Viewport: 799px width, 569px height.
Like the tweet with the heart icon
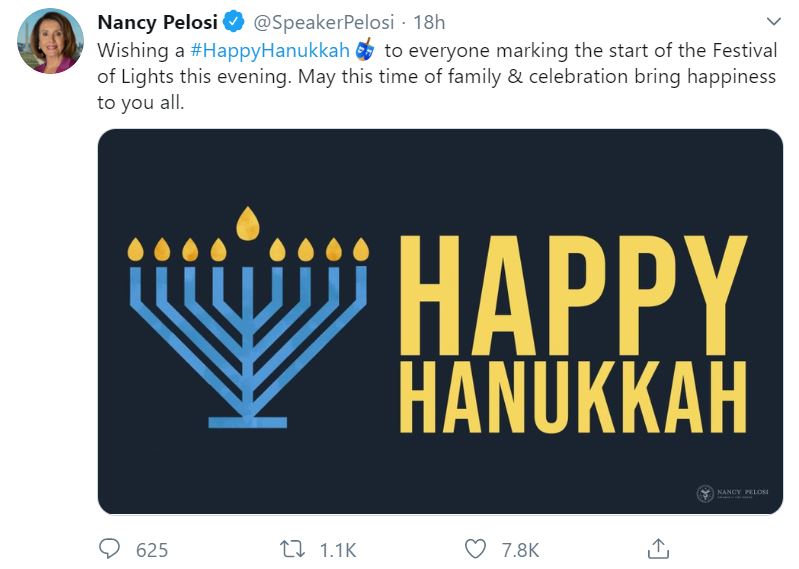point(476,548)
